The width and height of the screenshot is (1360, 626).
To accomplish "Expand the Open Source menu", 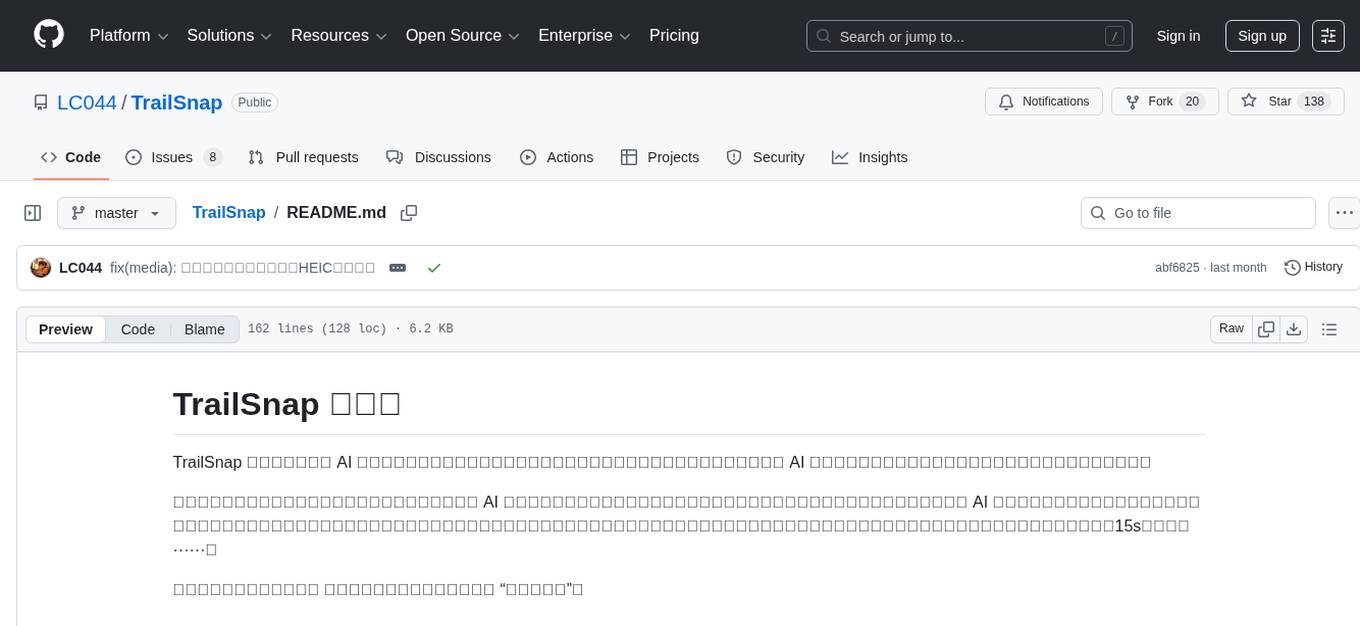I will point(462,35).
